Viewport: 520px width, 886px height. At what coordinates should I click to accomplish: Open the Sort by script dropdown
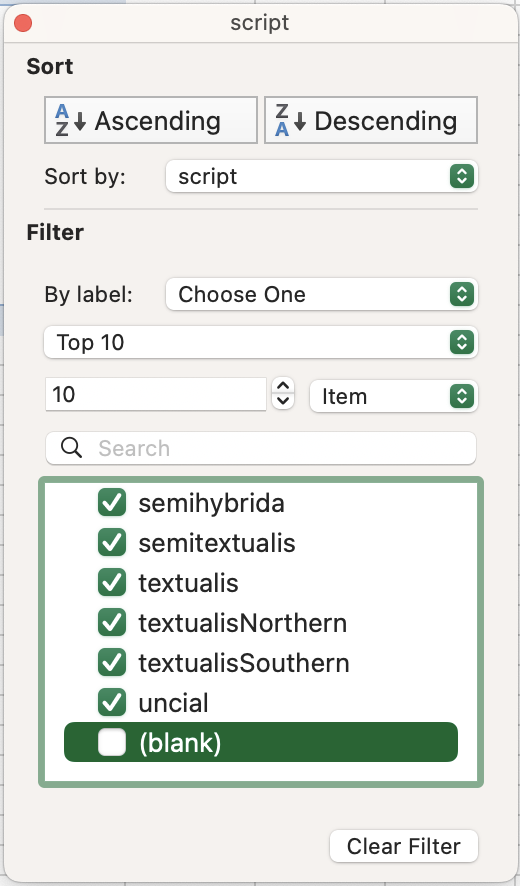pos(322,177)
